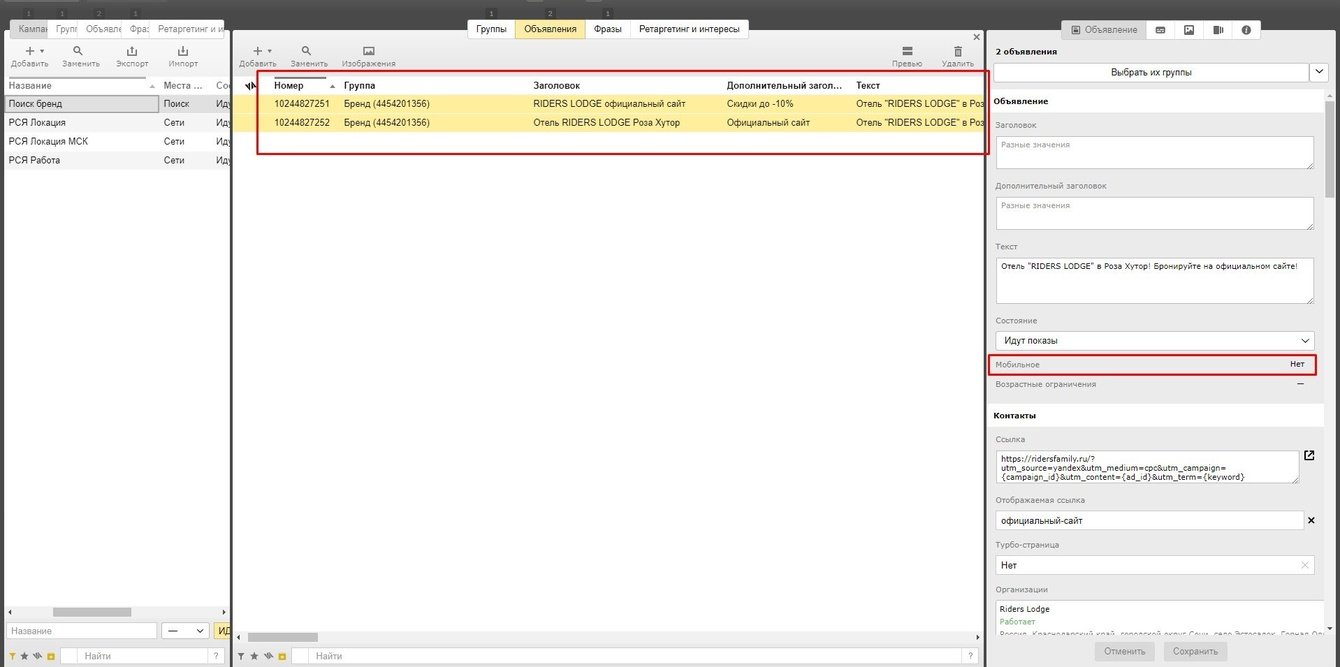Click star filter icon under campaigns list
1340x667 pixels.
(x=24, y=656)
